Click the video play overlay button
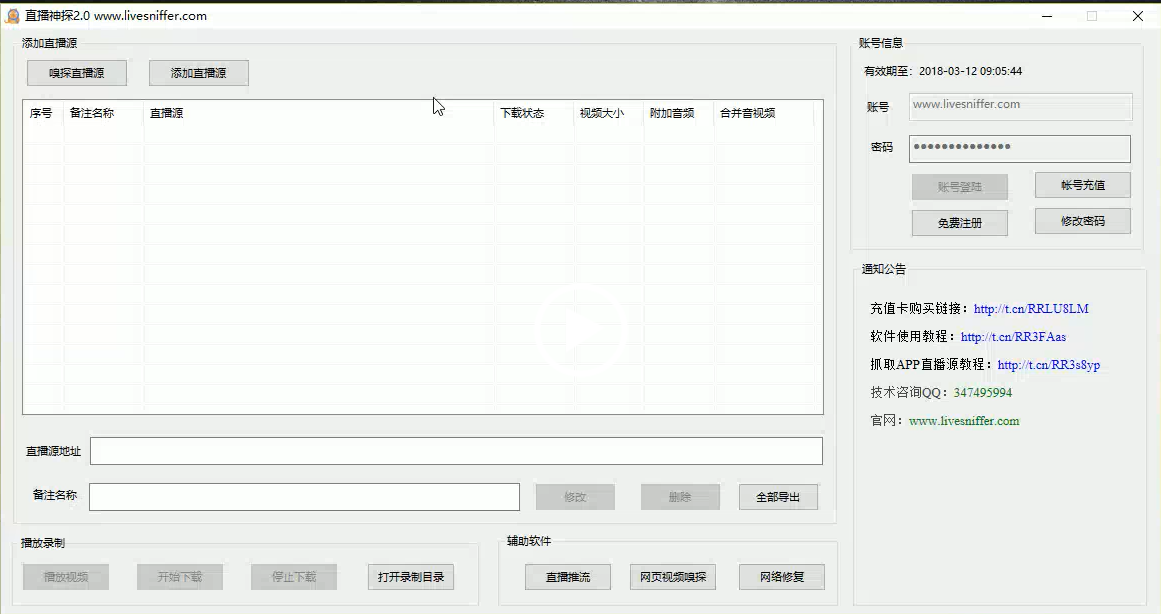This screenshot has height=614, width=1161. [582, 327]
